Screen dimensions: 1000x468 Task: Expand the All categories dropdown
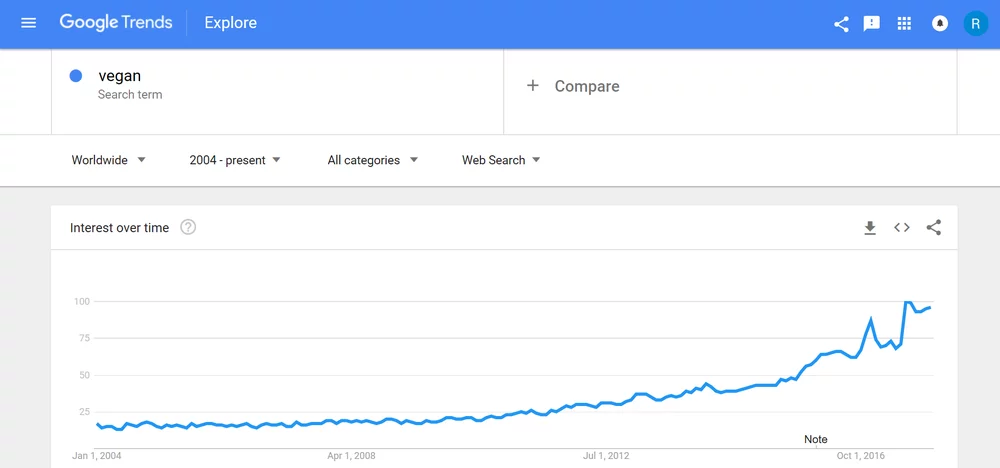(x=373, y=160)
